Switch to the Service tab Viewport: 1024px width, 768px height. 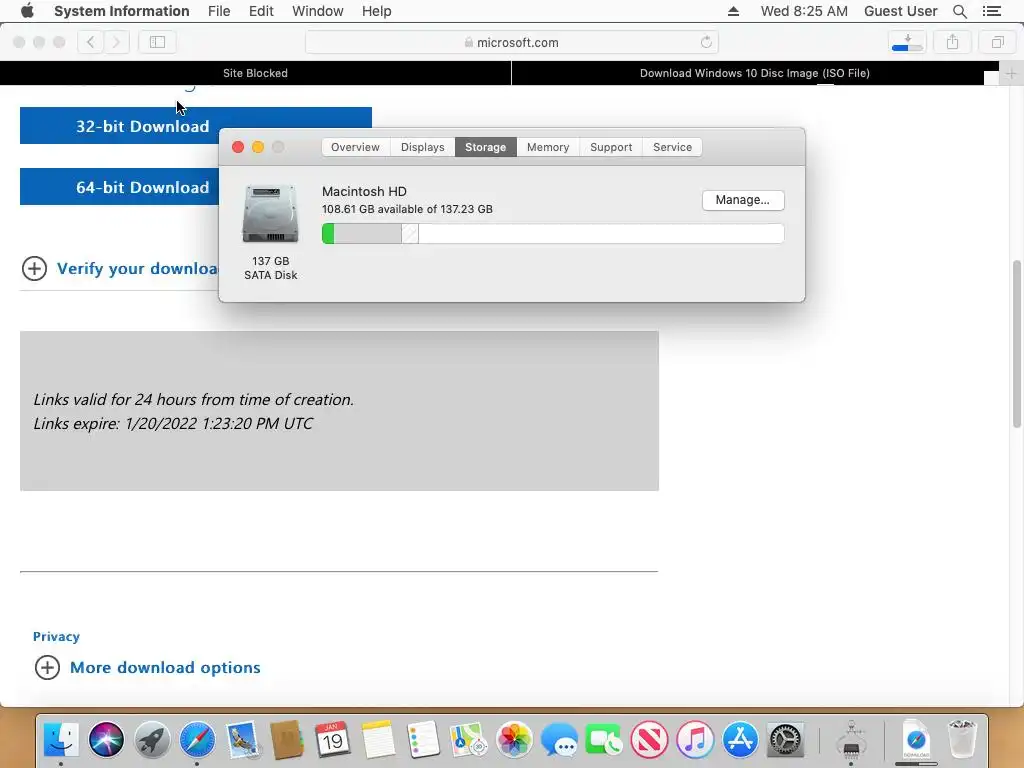[673, 147]
